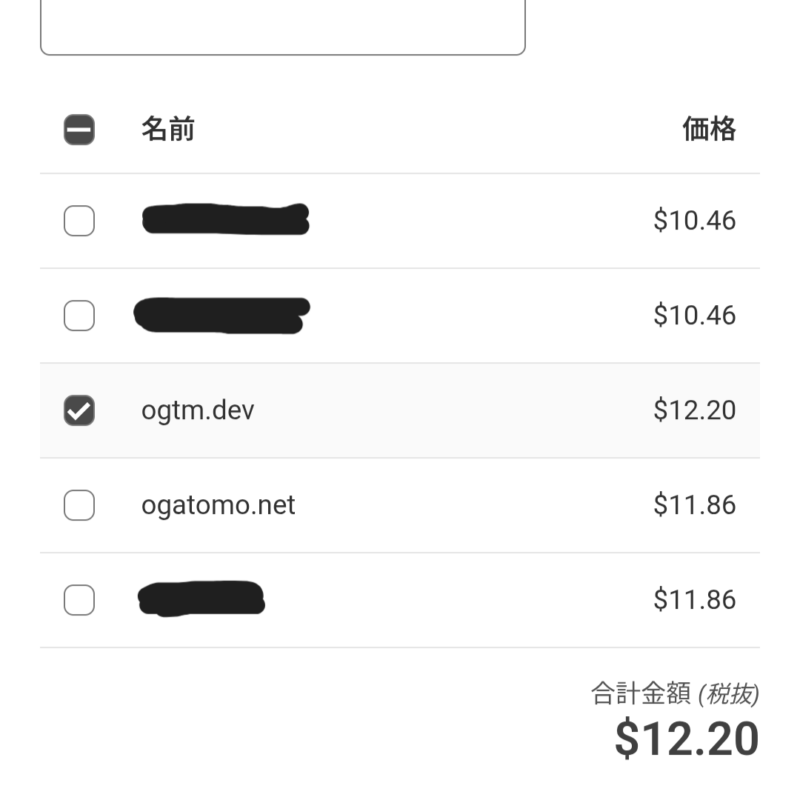This screenshot has height=800, width=800.
Task: Click the 価格 column header
Action: coord(709,129)
